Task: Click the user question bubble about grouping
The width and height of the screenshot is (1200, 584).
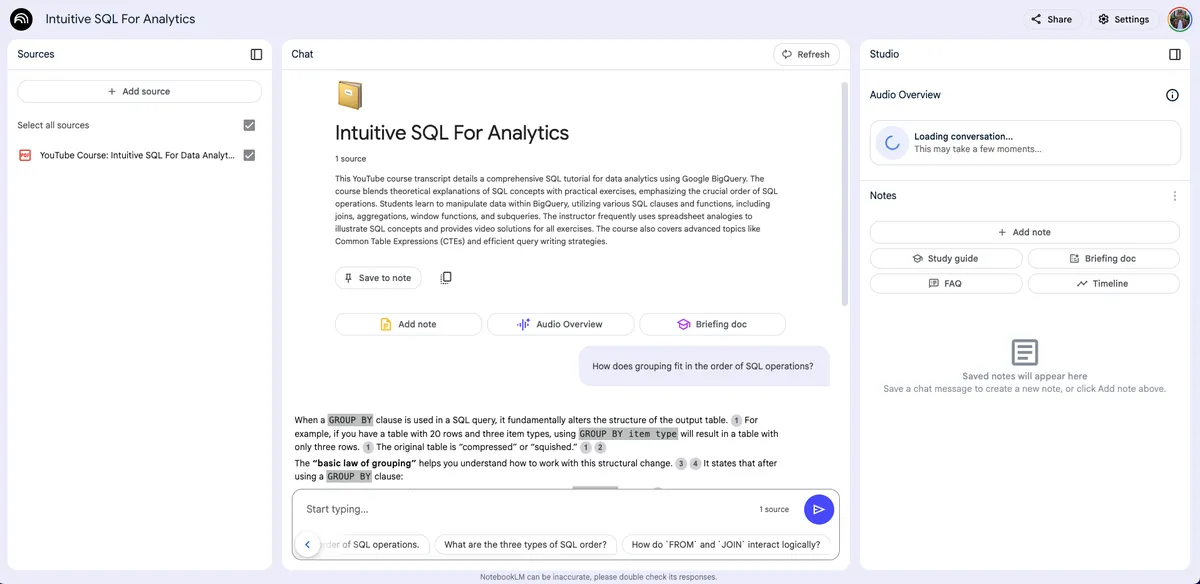Action: 703,366
